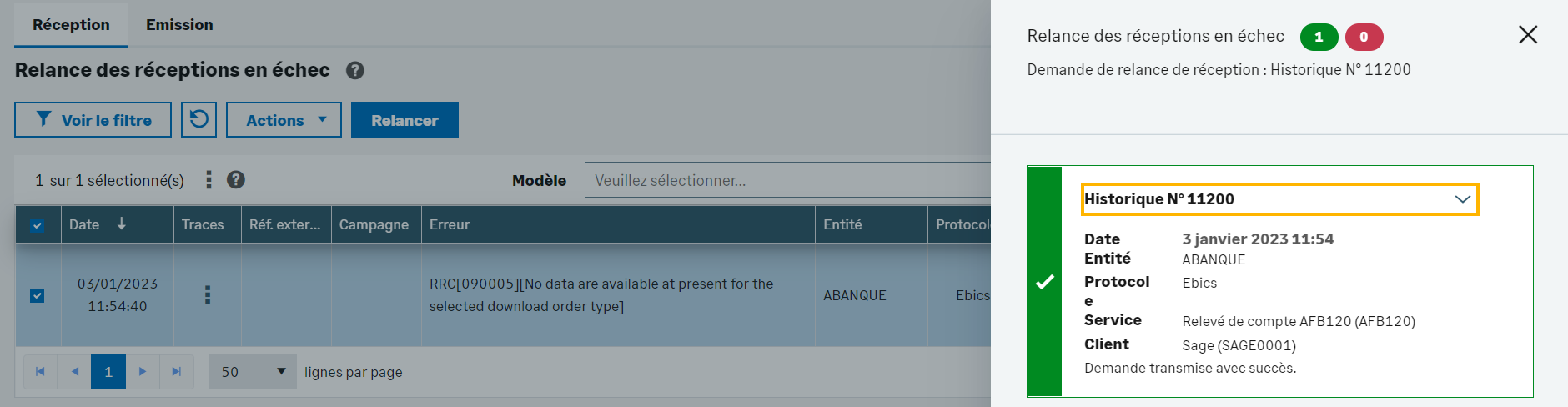The width and height of the screenshot is (1568, 407).
Task: Change the lines per page dropdown
Action: [253, 372]
